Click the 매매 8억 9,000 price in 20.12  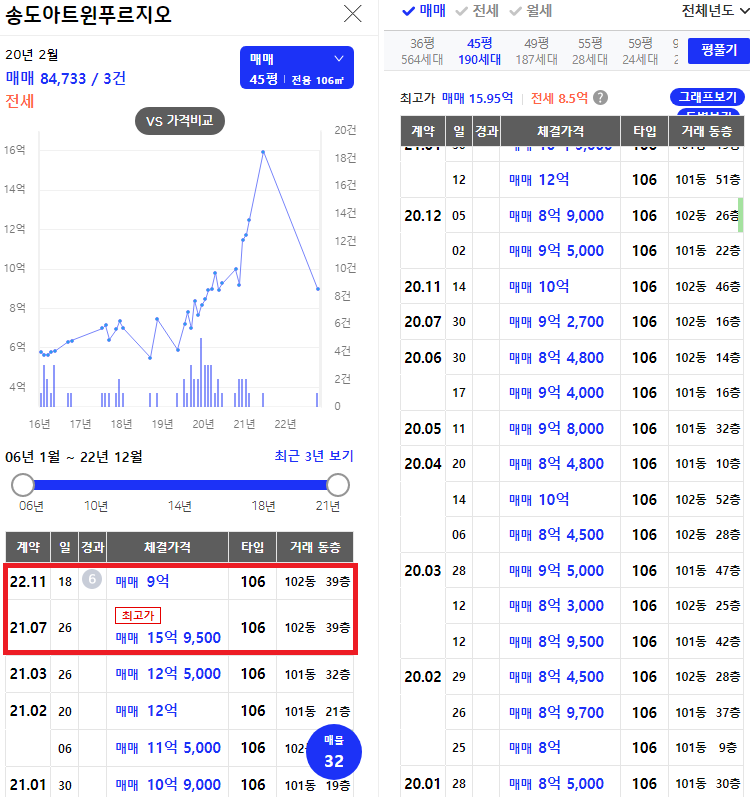tap(556, 216)
